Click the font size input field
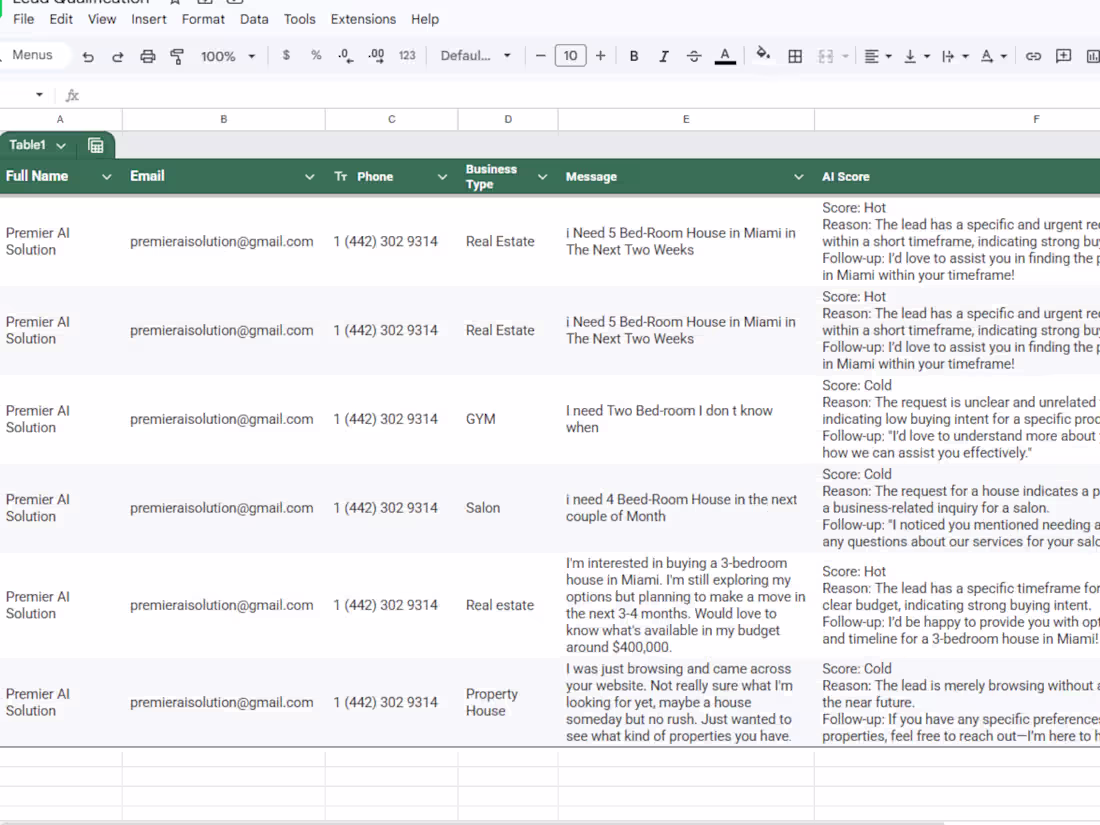Viewport: 1100px width, 825px height. click(x=570, y=55)
